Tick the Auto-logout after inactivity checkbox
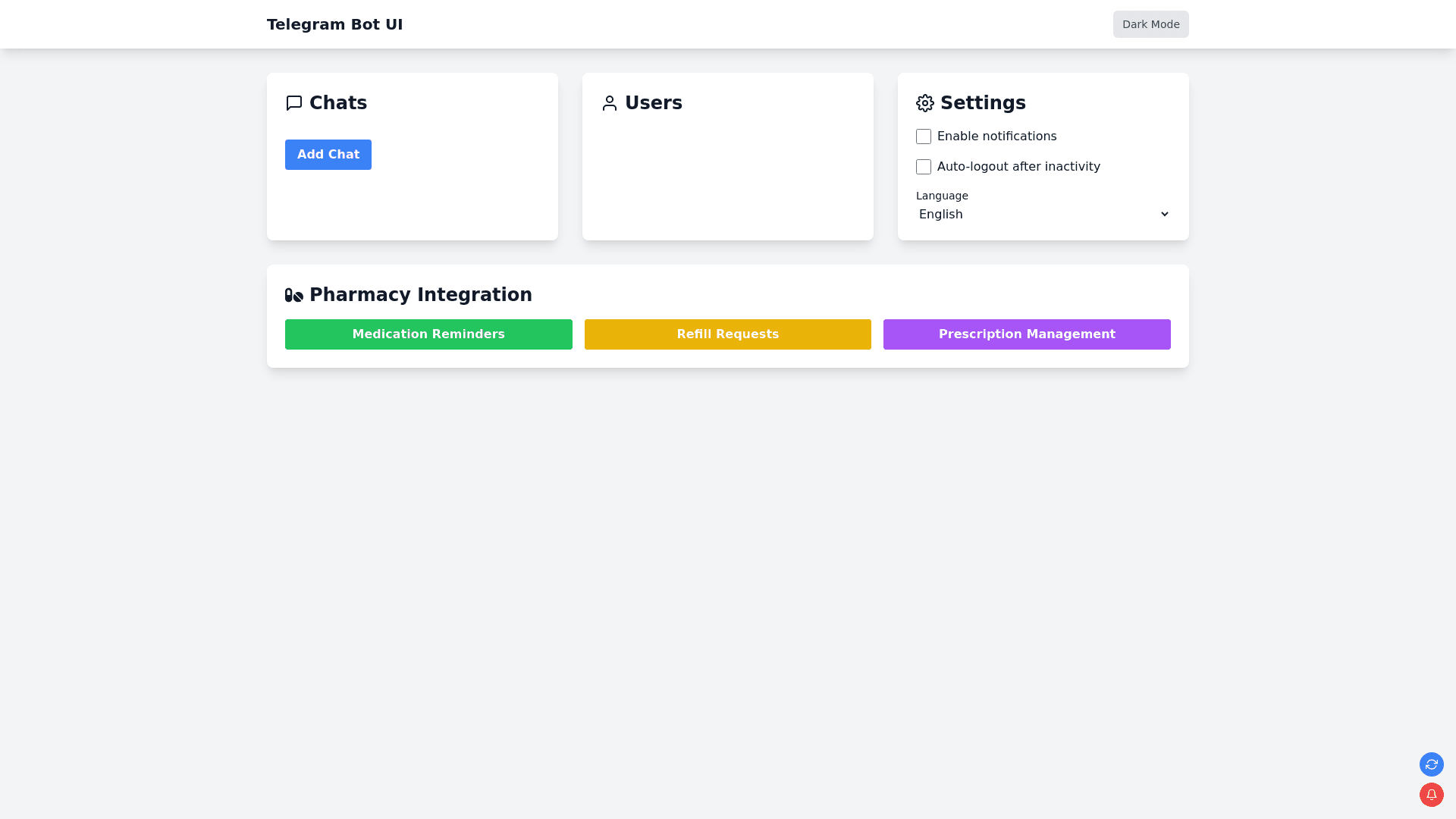The height and width of the screenshot is (819, 1456). tap(924, 167)
